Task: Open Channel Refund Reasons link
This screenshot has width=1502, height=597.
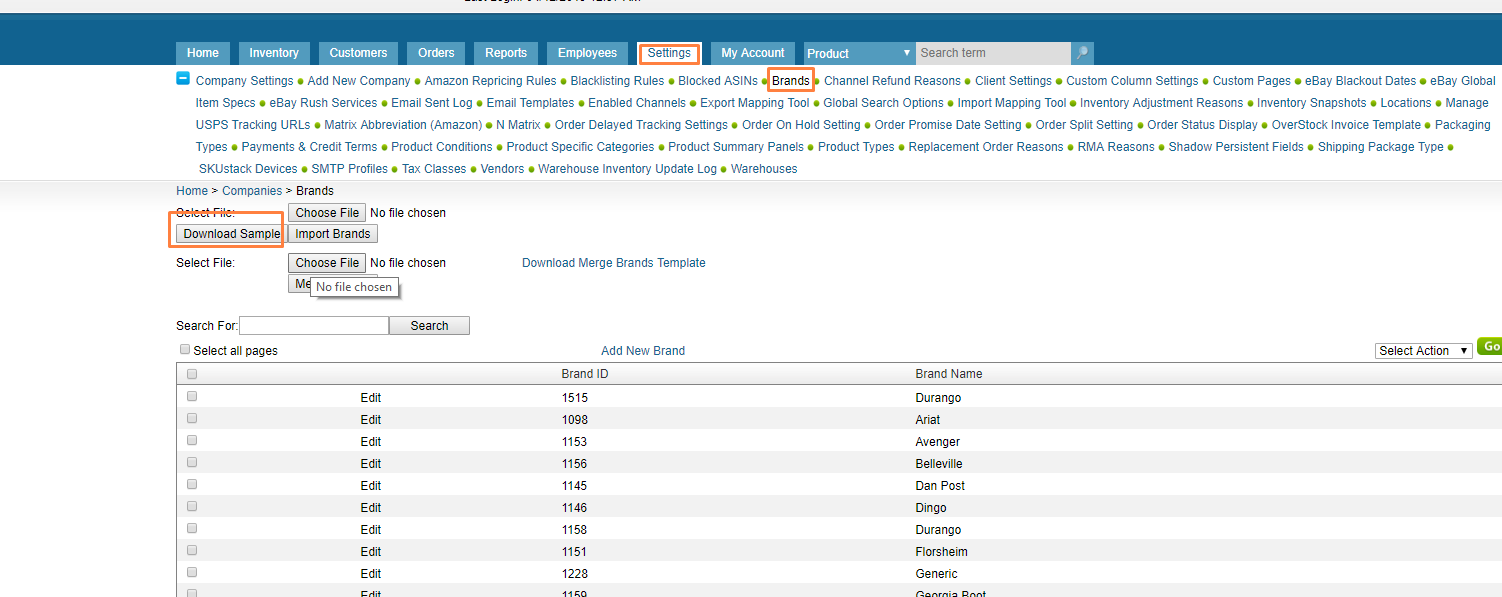Action: [x=892, y=81]
